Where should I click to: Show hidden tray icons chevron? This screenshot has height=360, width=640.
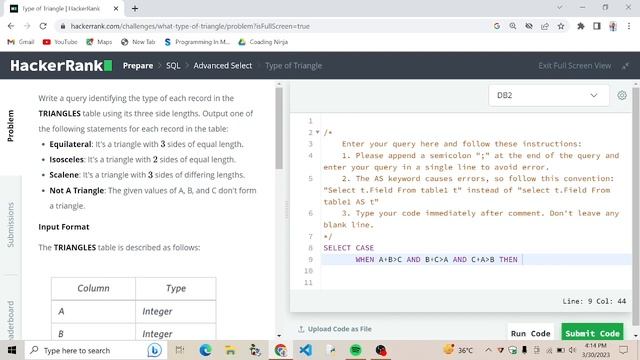(x=489, y=350)
